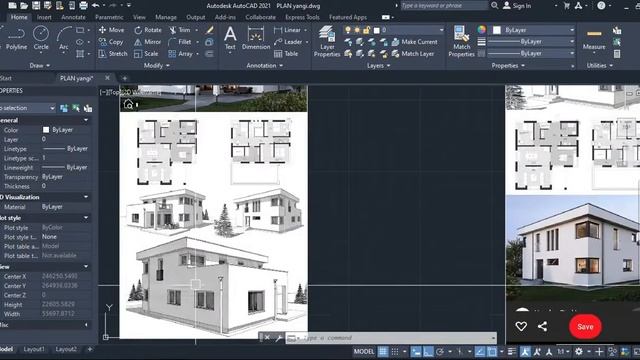Click the Save icon in Quick Access toolbar
Image resolution: width=640 pixels, height=360 pixels.
pyautogui.click(x=36, y=5)
